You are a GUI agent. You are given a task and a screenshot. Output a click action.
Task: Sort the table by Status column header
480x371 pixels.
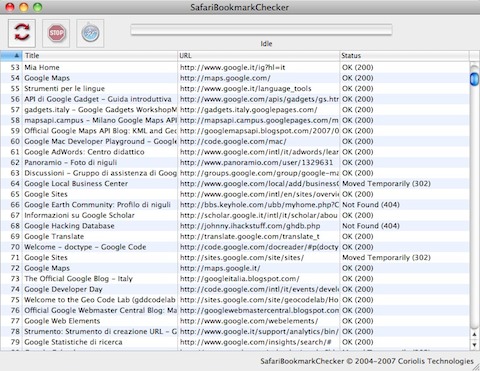(x=404, y=56)
